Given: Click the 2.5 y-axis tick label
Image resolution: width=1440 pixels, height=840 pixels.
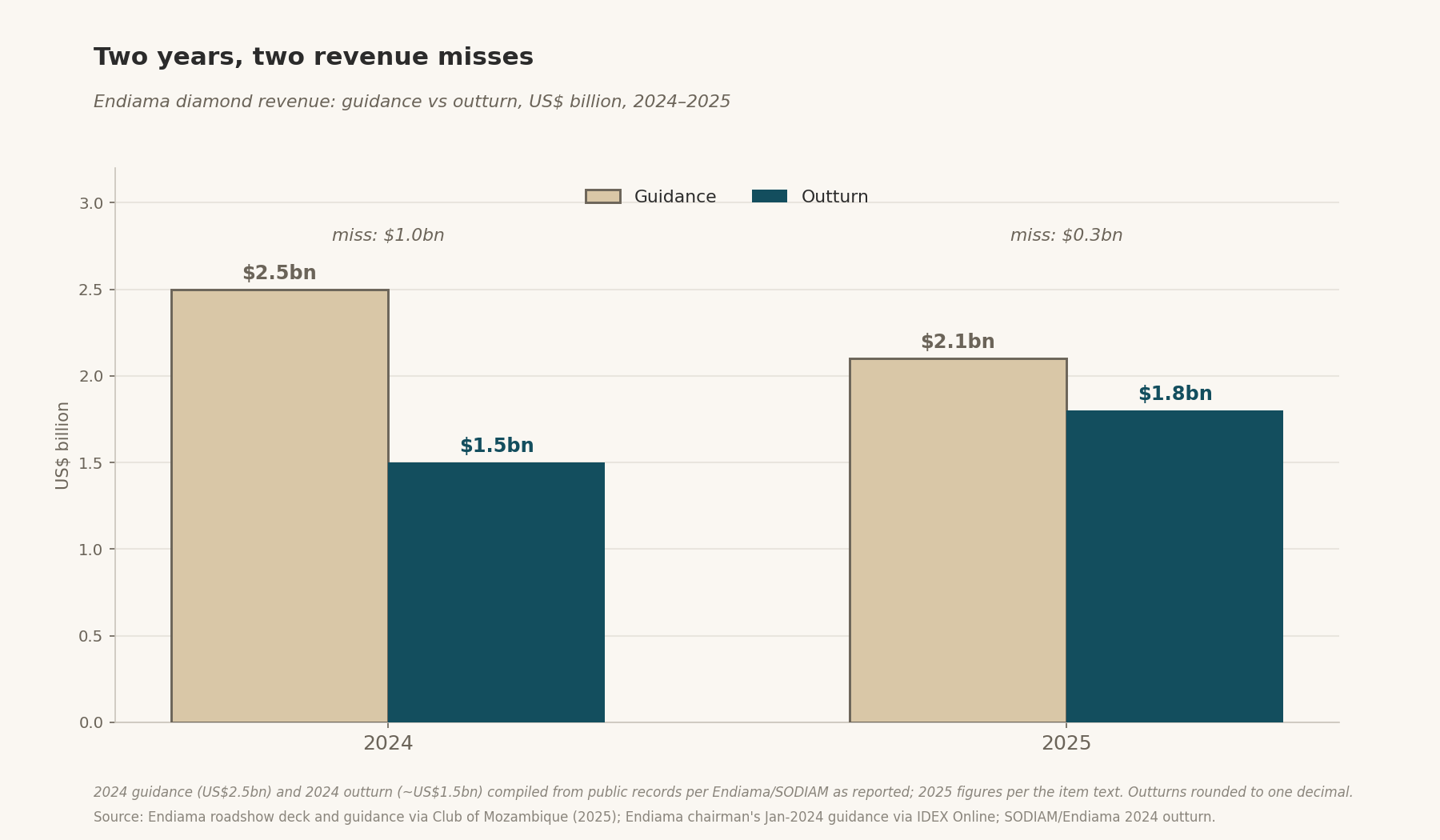Looking at the screenshot, I should pos(91,290).
